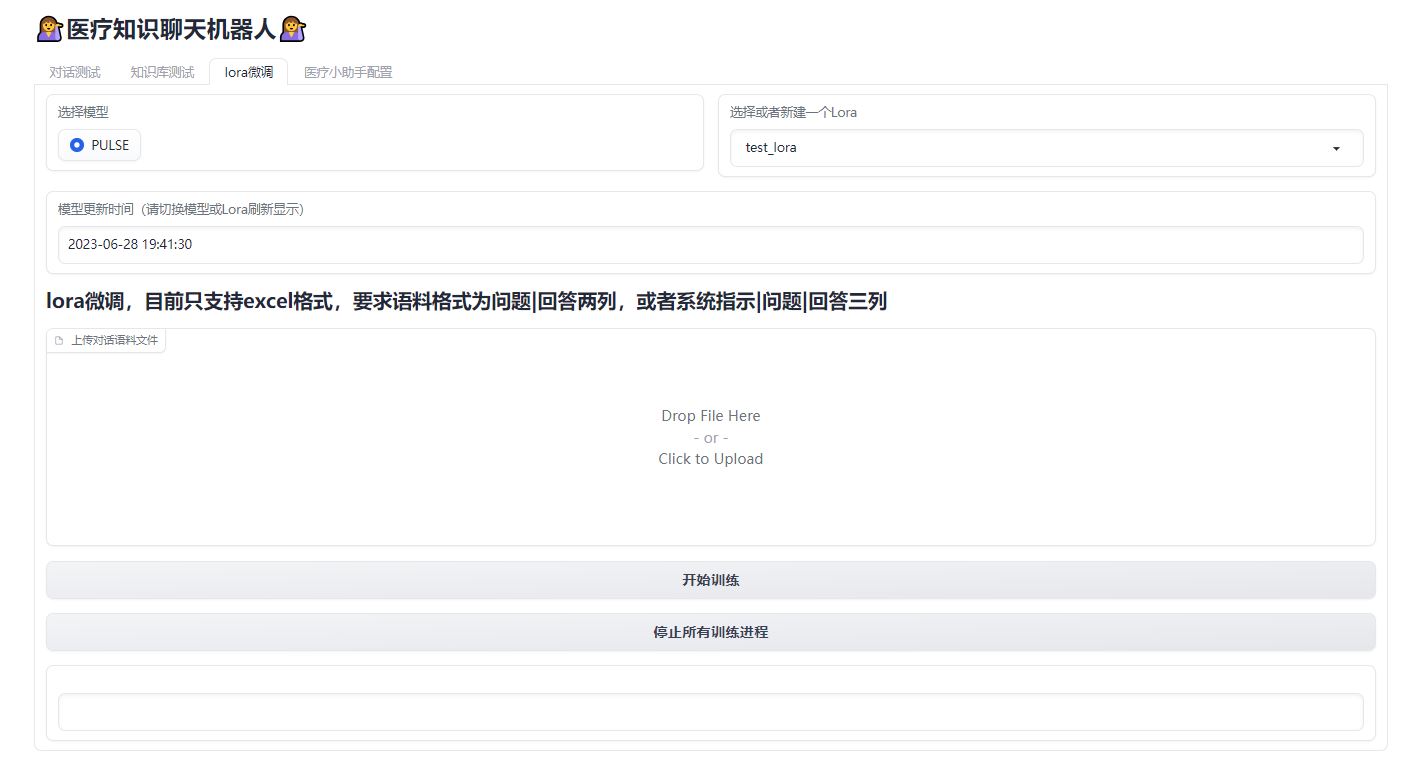Click the empty output textbox at the bottom
Screen dimensions: 1426x779
pos(711,712)
